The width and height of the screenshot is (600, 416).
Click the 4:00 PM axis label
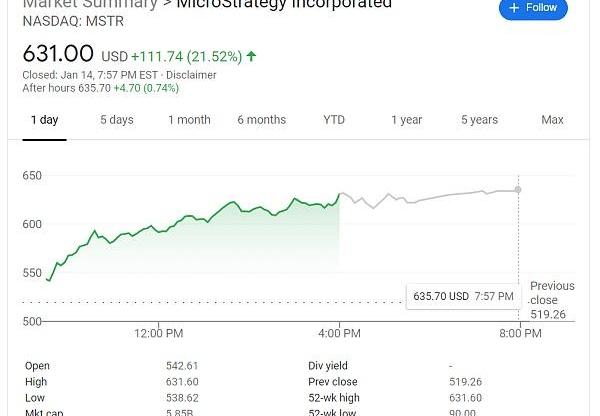(x=340, y=333)
